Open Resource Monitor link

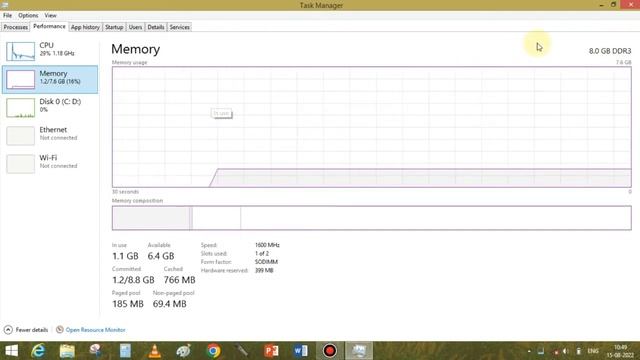[x=95, y=329]
